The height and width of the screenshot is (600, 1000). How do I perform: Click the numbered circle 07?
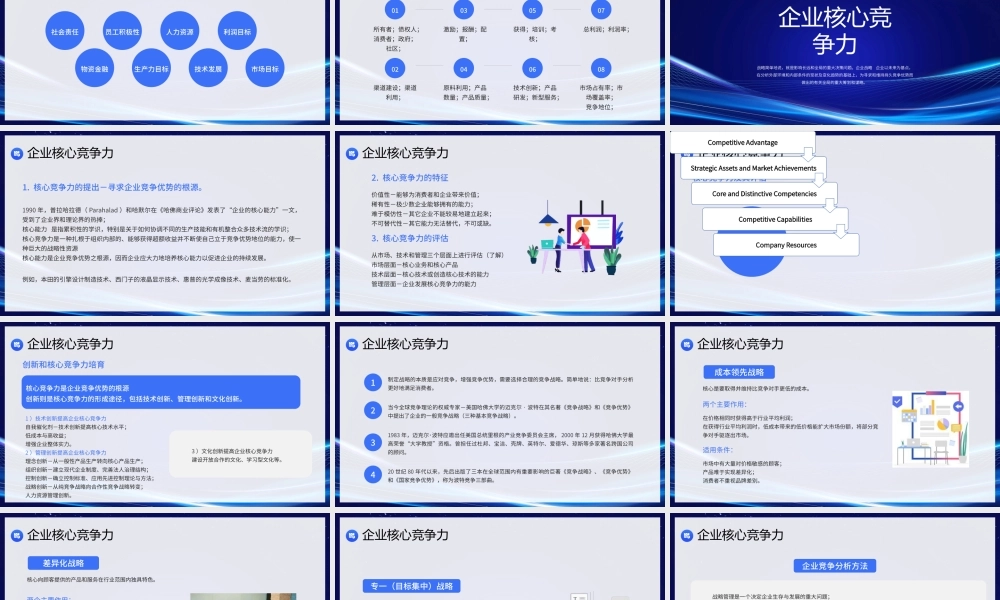point(601,10)
